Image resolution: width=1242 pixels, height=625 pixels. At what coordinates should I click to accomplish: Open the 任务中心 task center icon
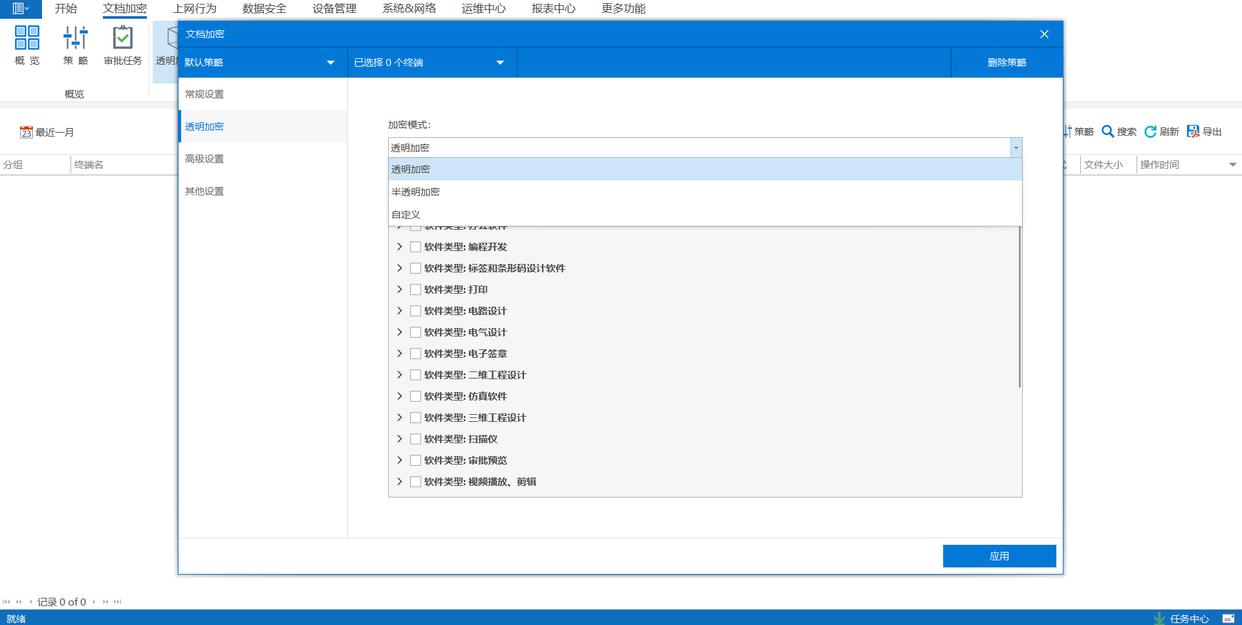tap(1160, 618)
